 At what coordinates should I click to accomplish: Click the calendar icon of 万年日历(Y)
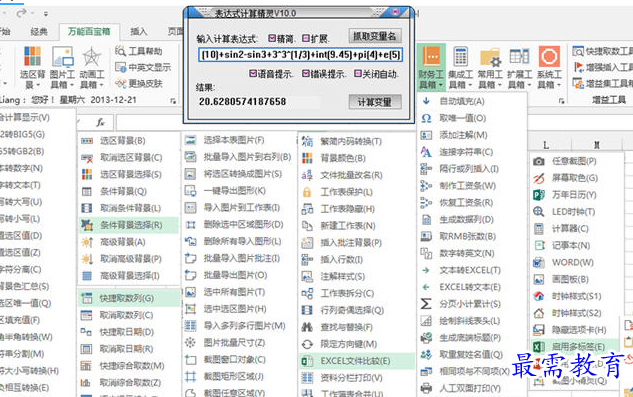pyautogui.click(x=539, y=195)
